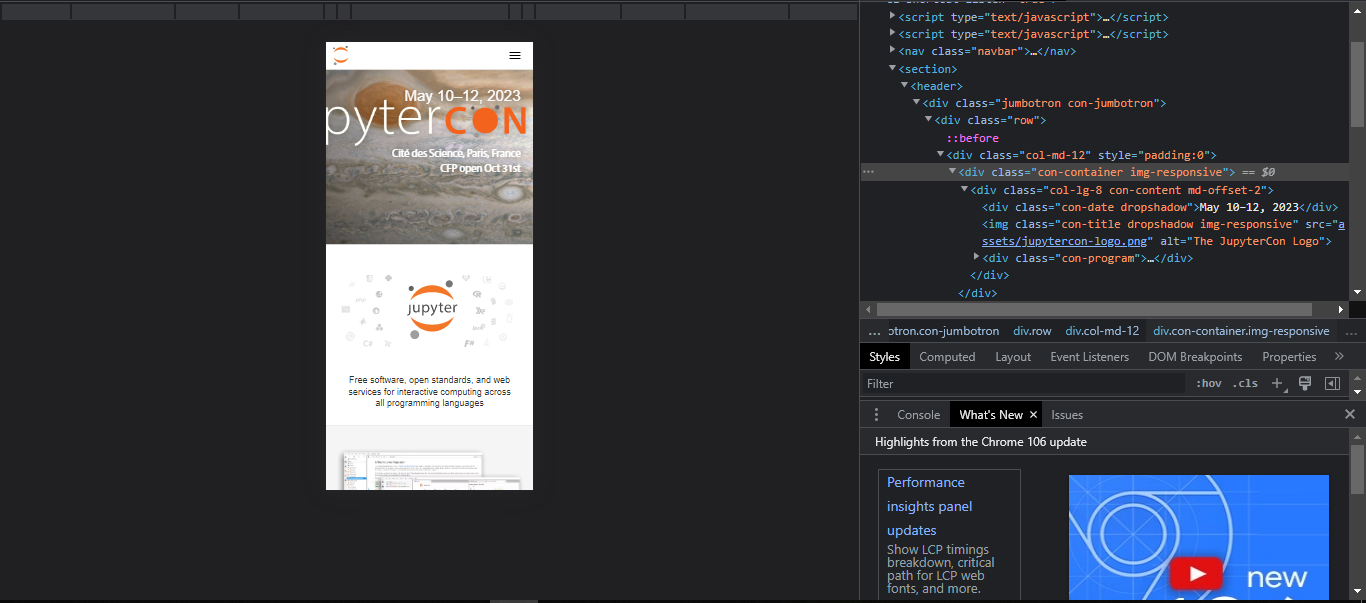This screenshot has height=603, width=1366.
Task: Expand the con-program div node
Action: coord(977,257)
